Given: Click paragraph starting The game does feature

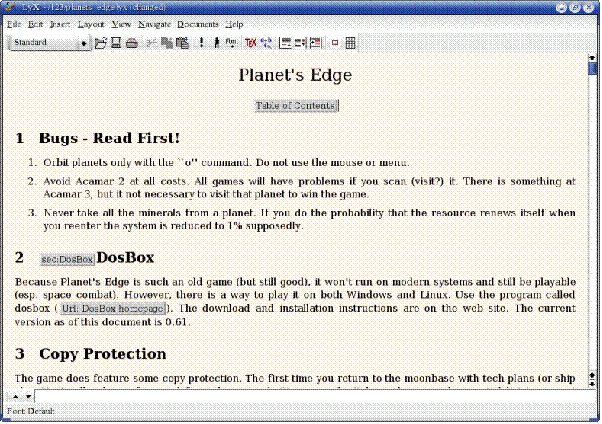Looking at the screenshot, I should (295, 379).
